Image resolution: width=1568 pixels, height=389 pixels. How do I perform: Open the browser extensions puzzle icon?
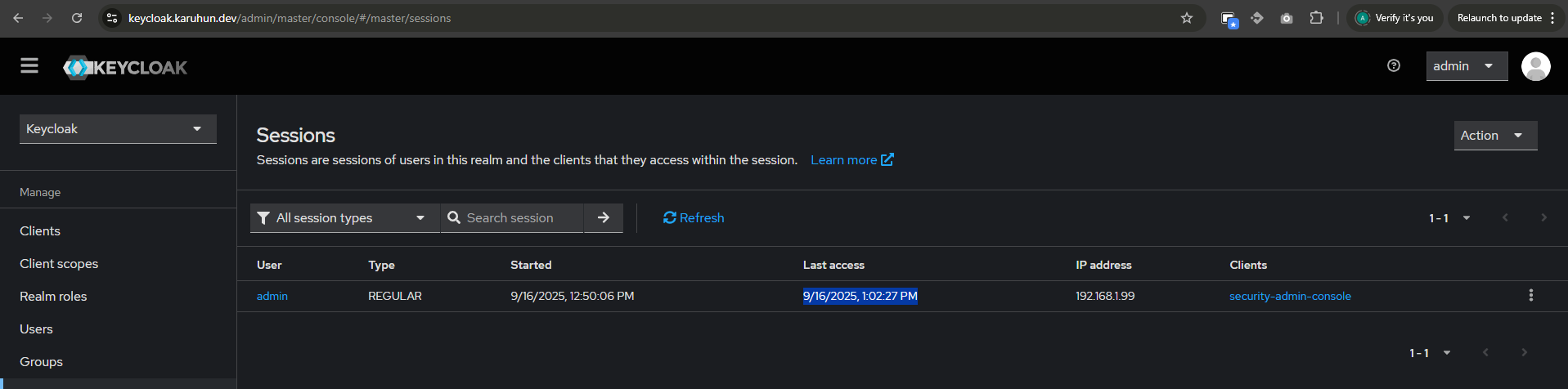point(1316,18)
